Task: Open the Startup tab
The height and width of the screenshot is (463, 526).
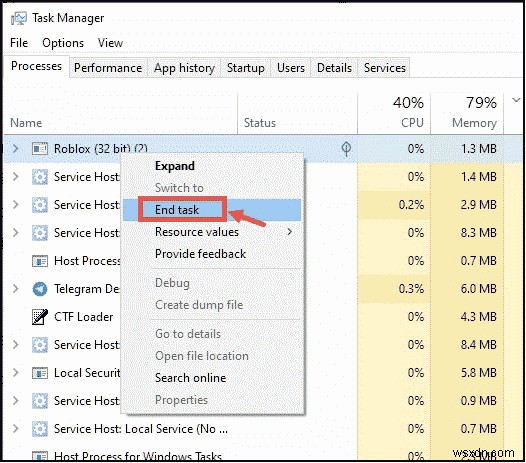Action: tap(246, 68)
